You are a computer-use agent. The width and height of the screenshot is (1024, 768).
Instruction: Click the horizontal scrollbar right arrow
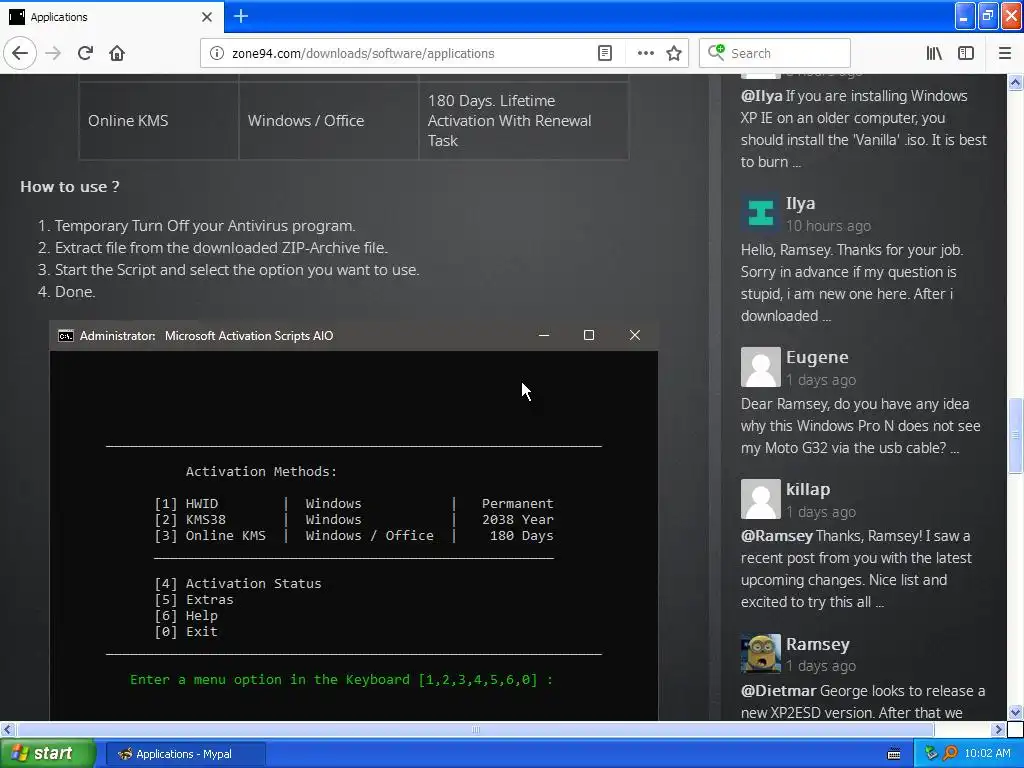pos(999,729)
